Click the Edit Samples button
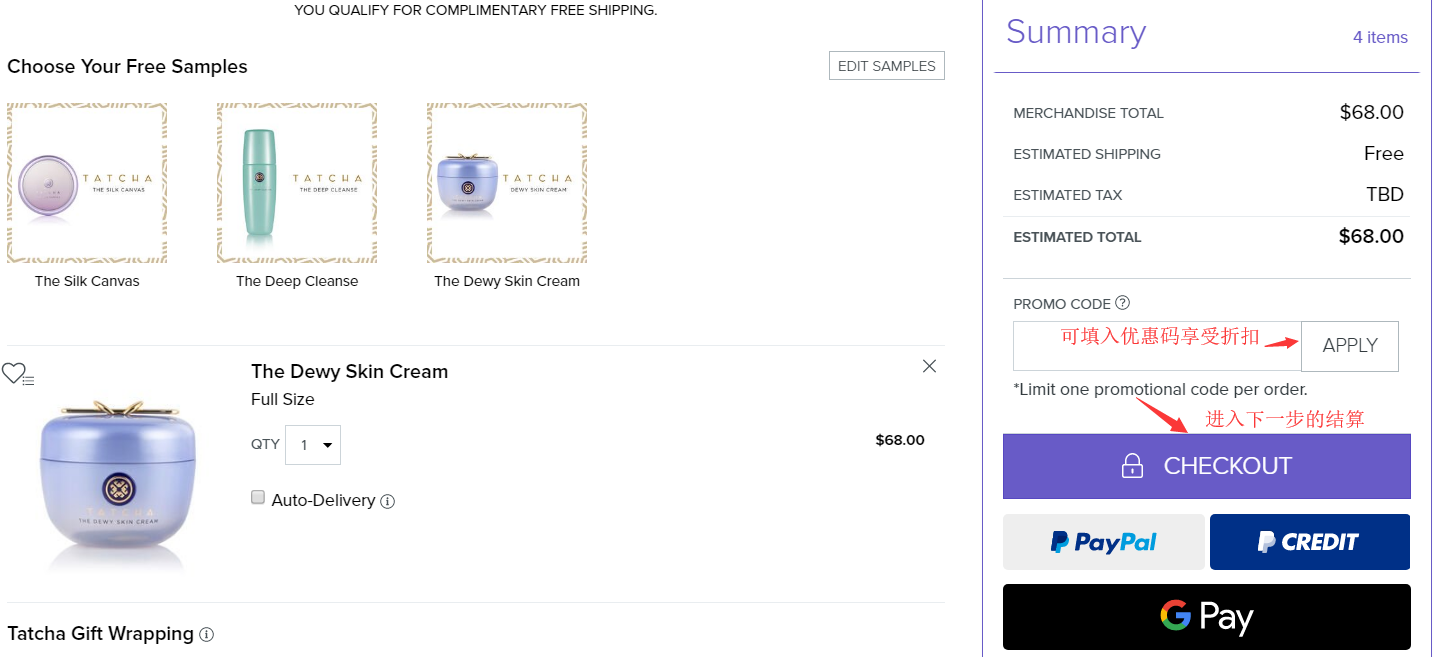Screen dimensions: 1441x657 [886, 66]
